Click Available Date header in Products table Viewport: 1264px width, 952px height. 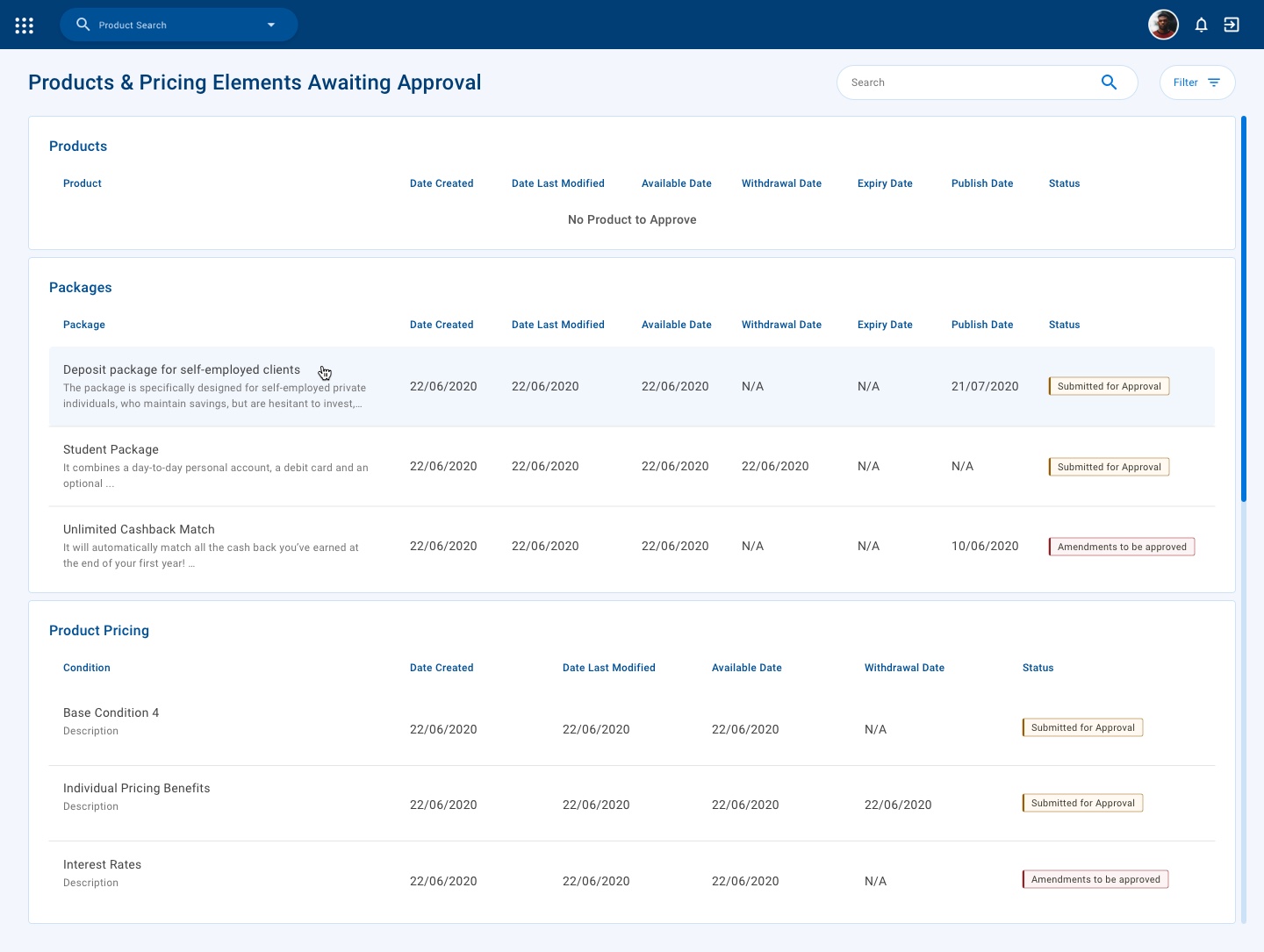tap(677, 183)
